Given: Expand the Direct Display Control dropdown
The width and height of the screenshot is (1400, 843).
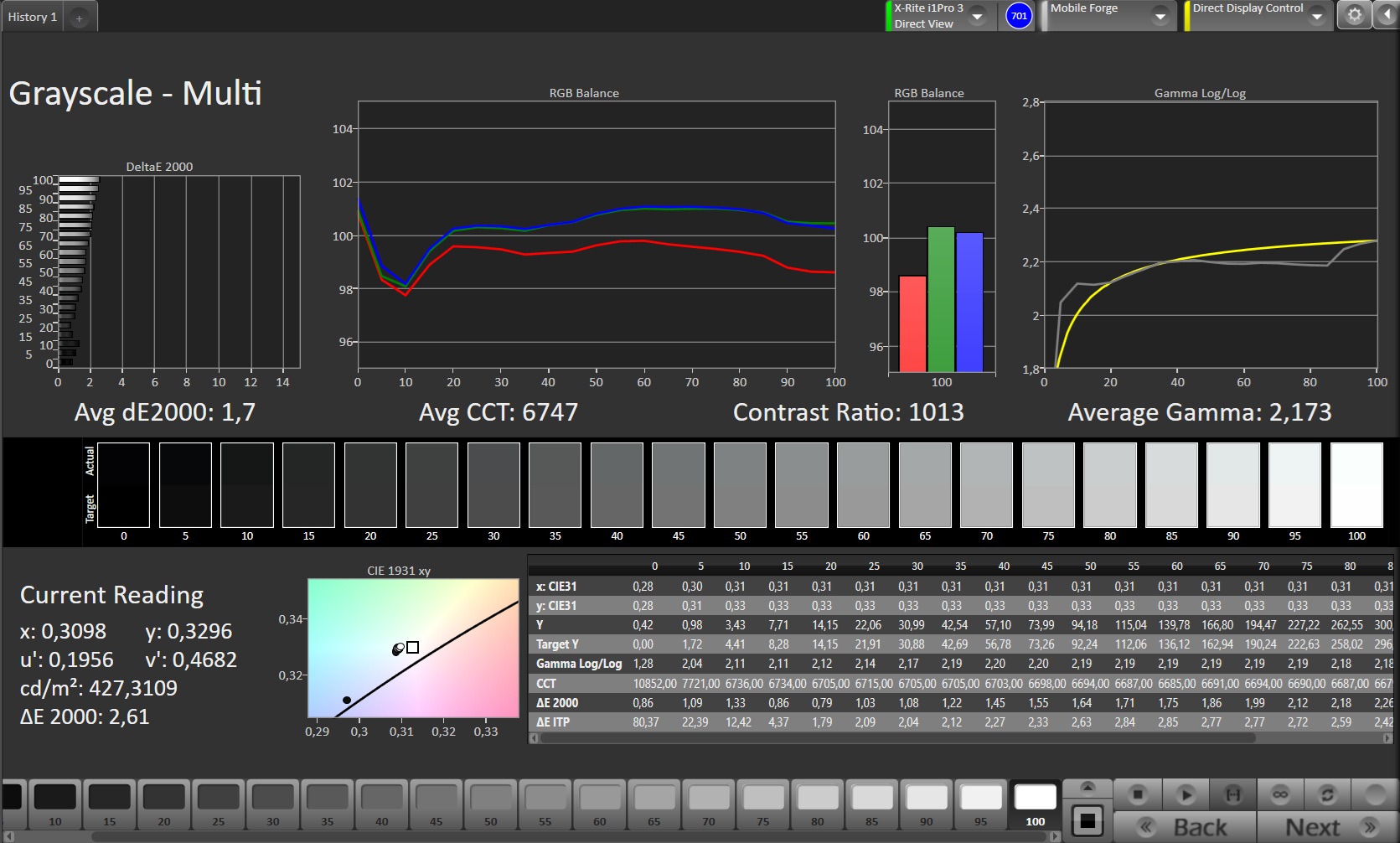Looking at the screenshot, I should [1316, 16].
